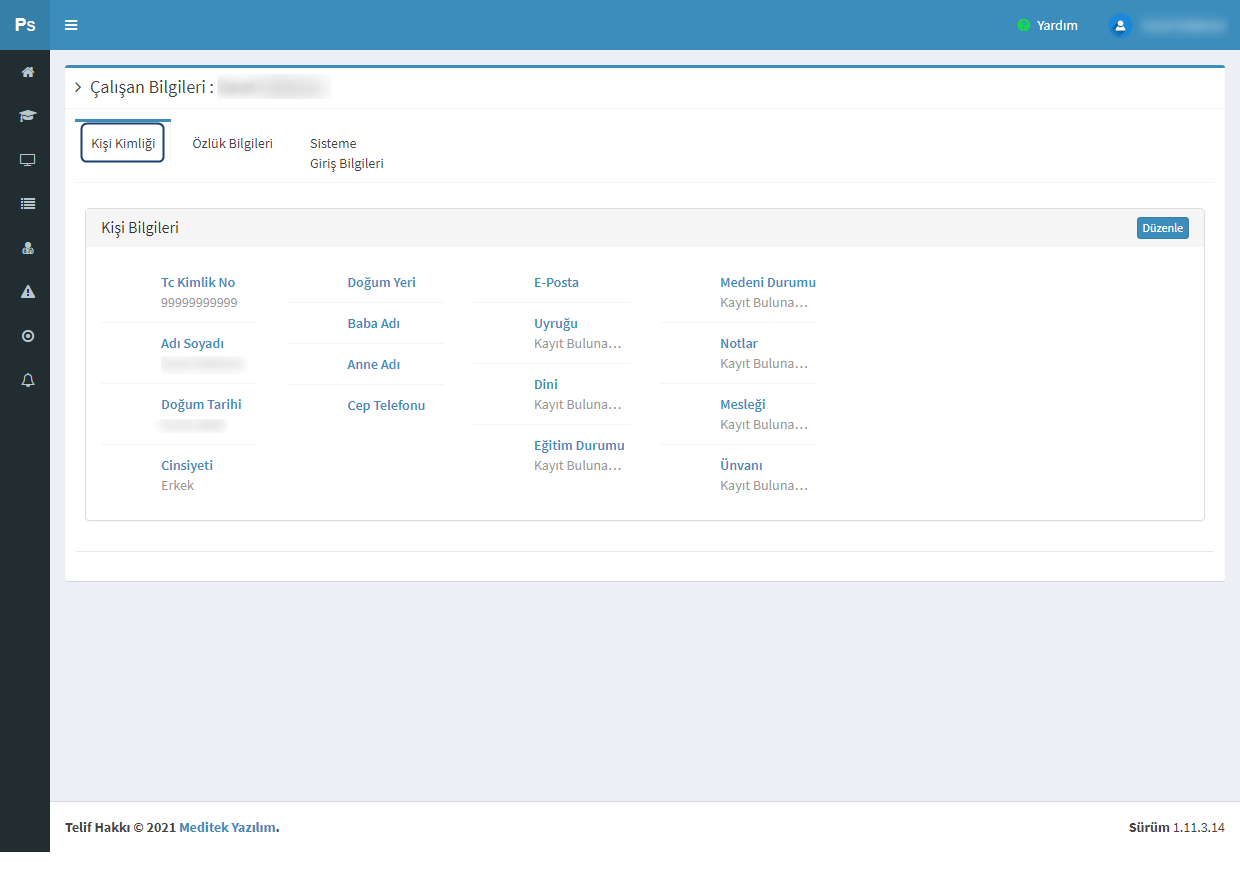The height and width of the screenshot is (883, 1240).
Task: Select the Kişi Kimliği tab
Action: click(123, 143)
